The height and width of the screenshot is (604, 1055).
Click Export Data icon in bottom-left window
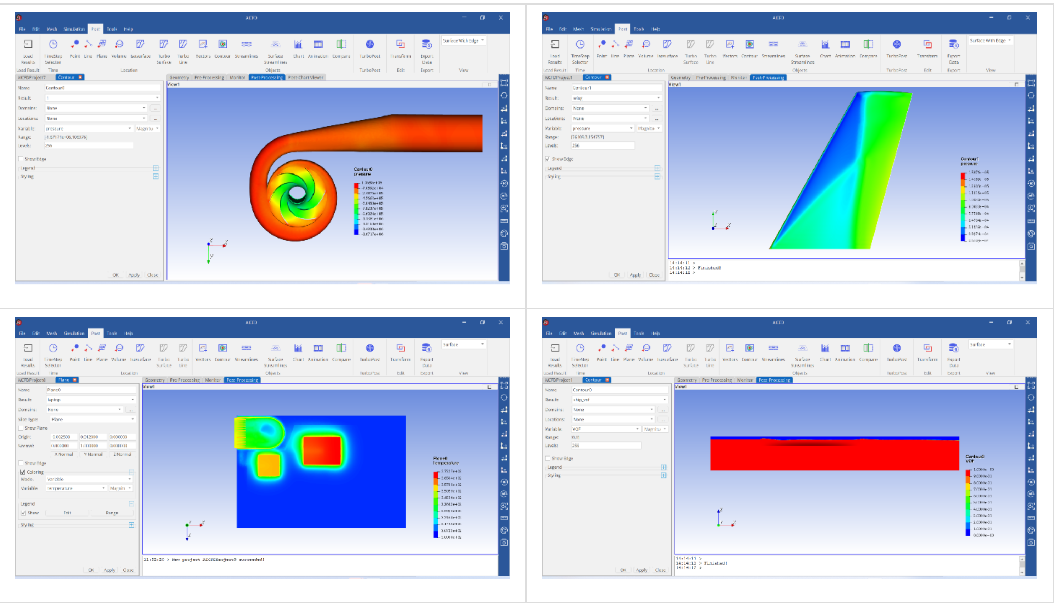click(x=427, y=348)
